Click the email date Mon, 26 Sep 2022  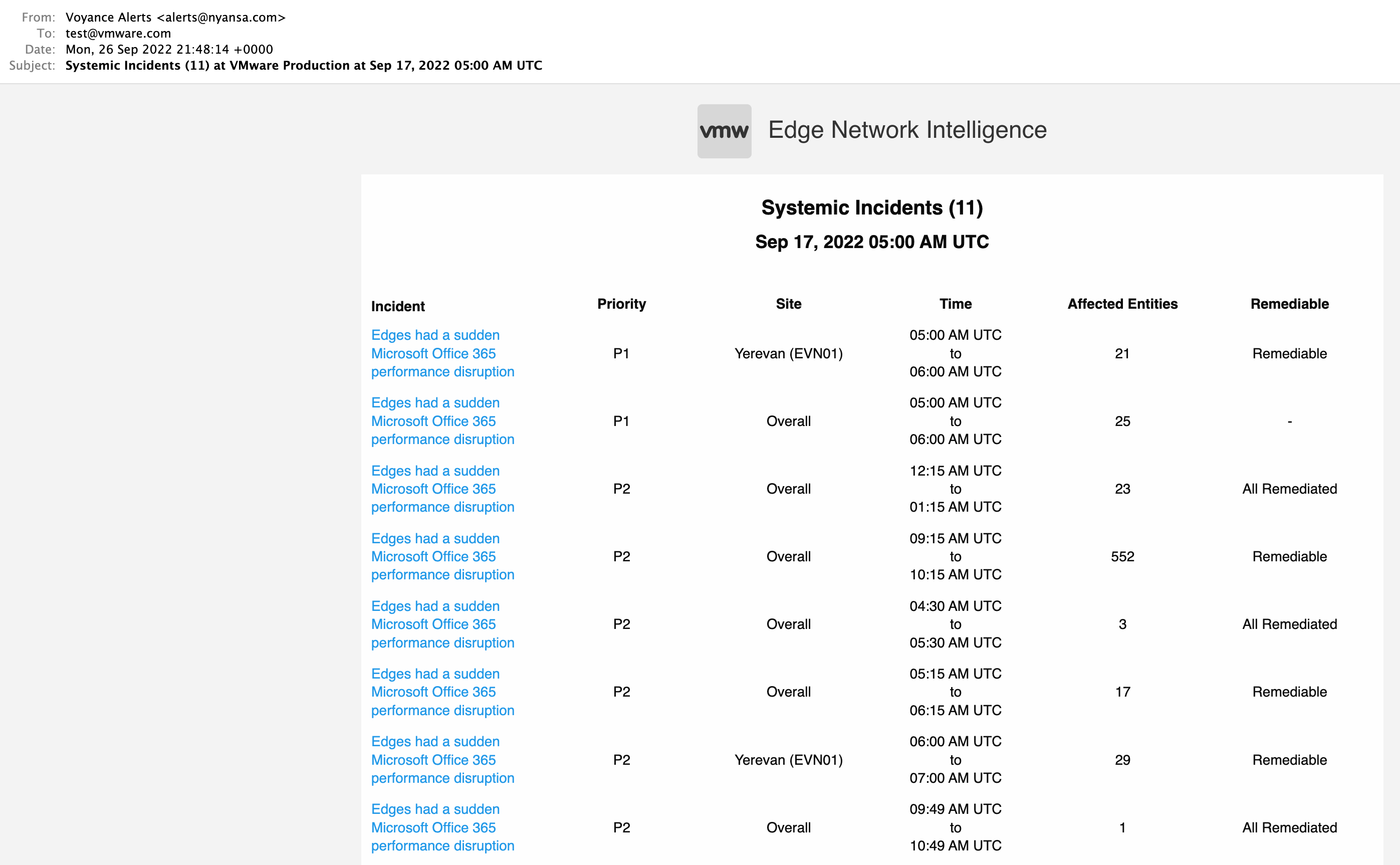169,49
